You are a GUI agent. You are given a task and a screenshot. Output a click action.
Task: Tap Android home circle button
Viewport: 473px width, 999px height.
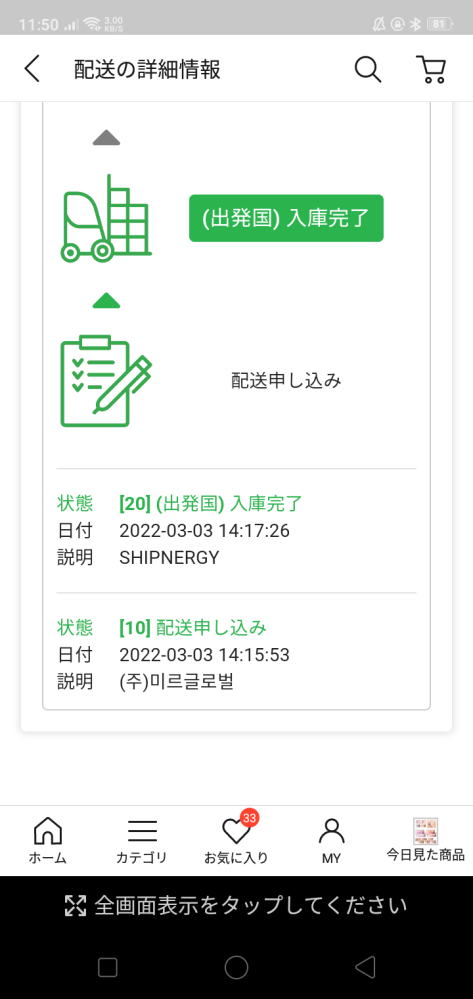click(236, 968)
